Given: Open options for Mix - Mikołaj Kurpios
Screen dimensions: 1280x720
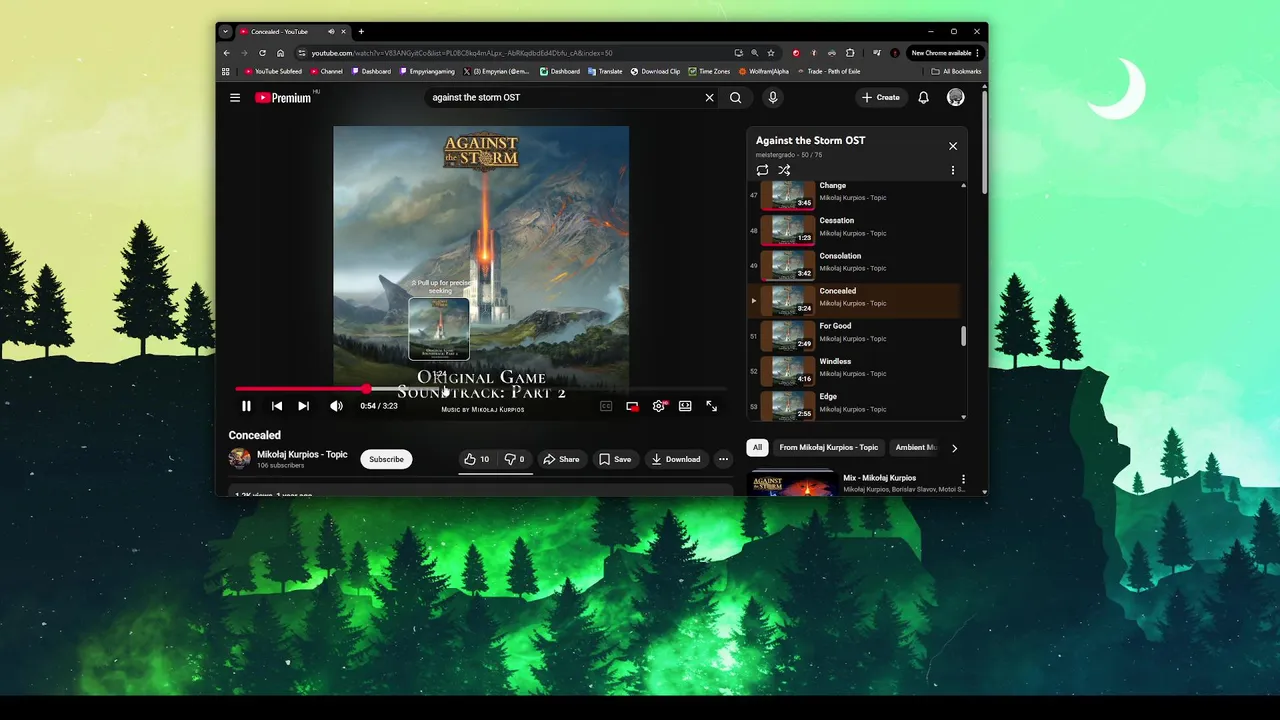Looking at the screenshot, I should [x=963, y=480].
